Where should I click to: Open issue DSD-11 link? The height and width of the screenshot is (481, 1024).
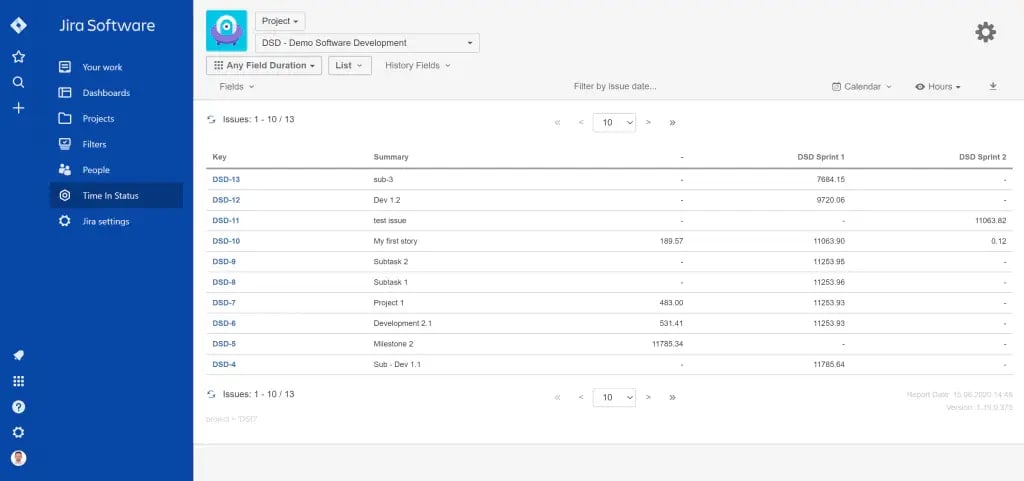(x=226, y=221)
